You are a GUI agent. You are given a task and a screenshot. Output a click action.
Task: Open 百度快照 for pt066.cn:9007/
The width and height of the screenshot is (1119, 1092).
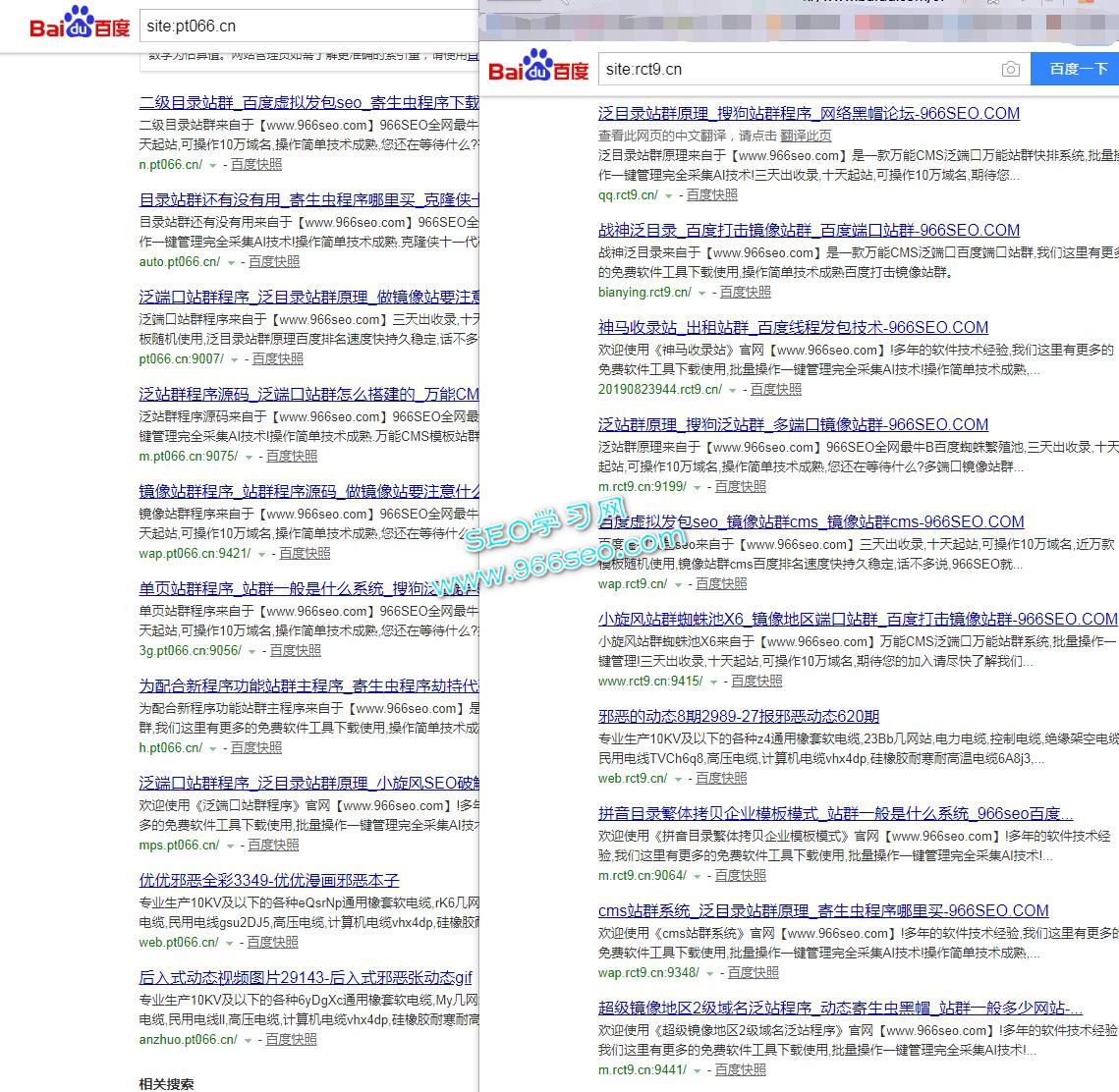[x=278, y=358]
